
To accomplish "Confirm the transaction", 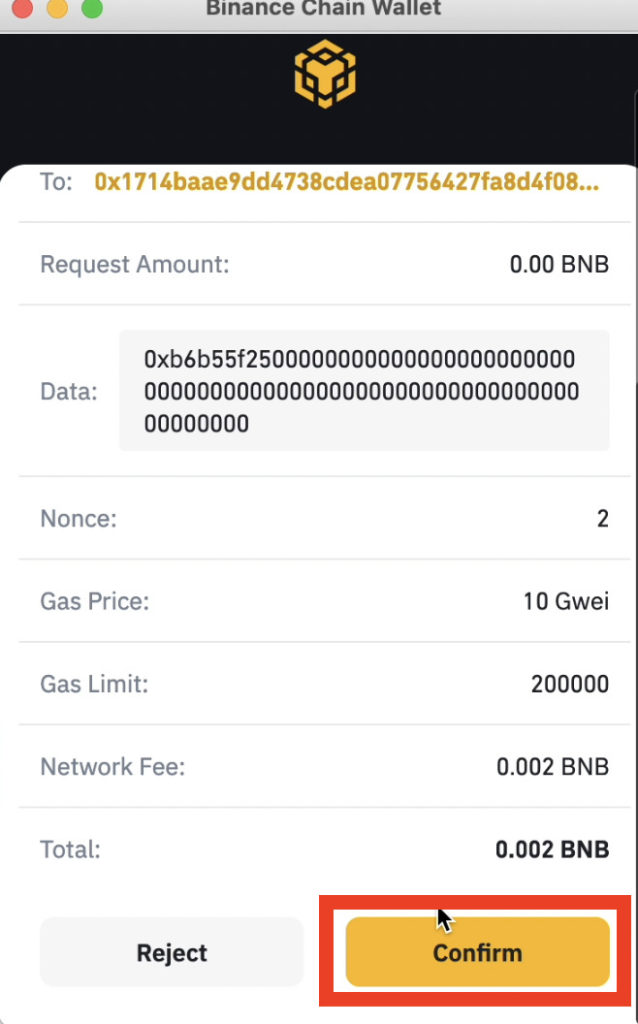I will click(x=477, y=952).
